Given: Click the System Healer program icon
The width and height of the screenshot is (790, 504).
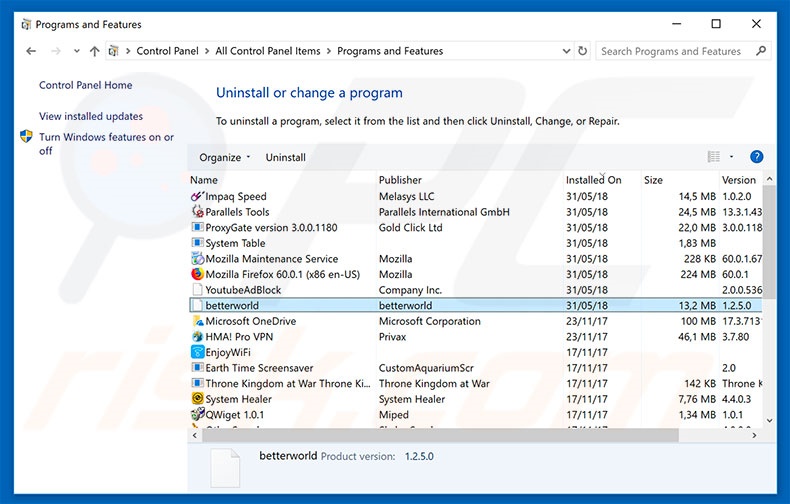Looking at the screenshot, I should (x=198, y=399).
